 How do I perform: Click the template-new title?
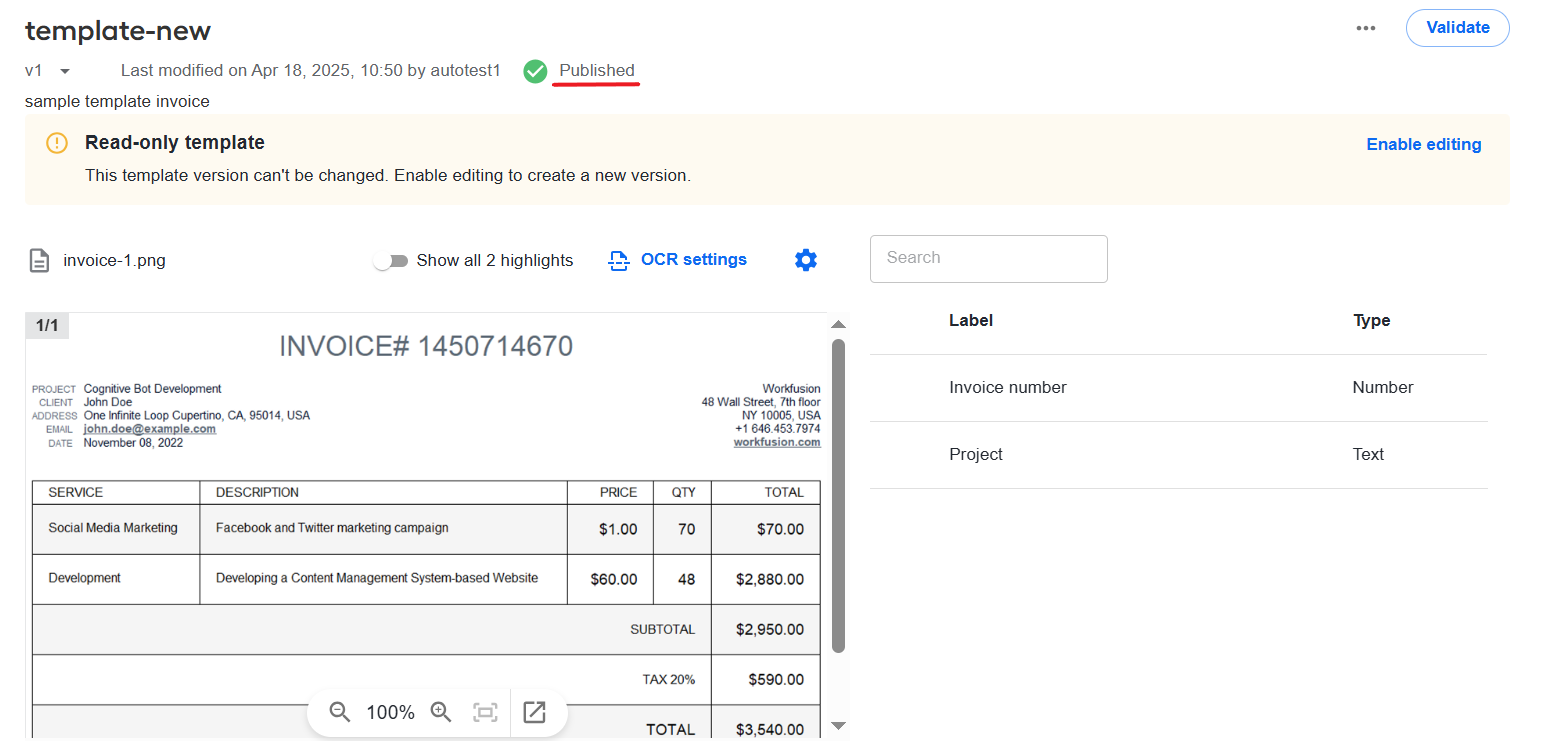click(118, 31)
